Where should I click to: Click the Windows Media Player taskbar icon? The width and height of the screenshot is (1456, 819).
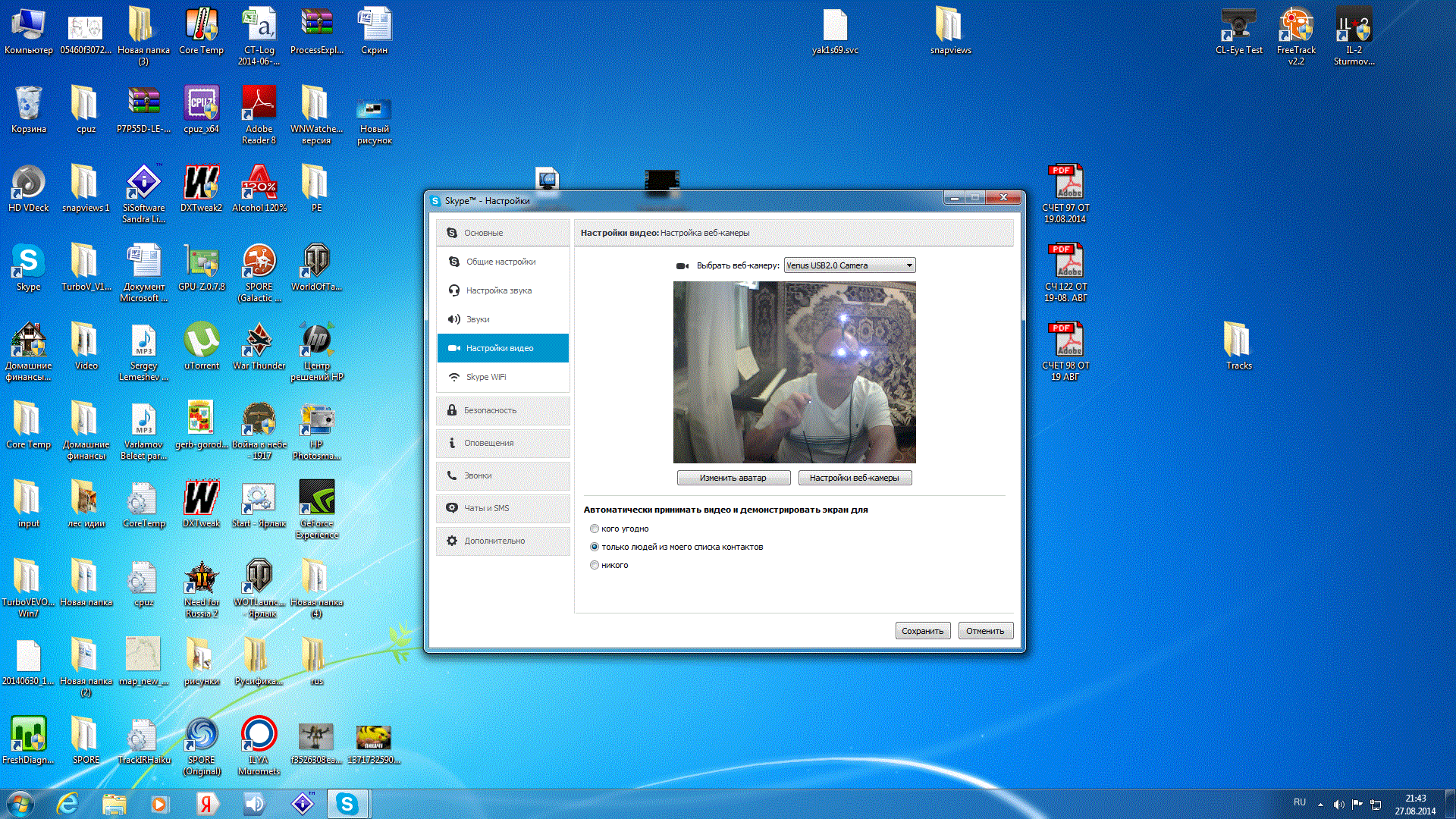click(159, 804)
